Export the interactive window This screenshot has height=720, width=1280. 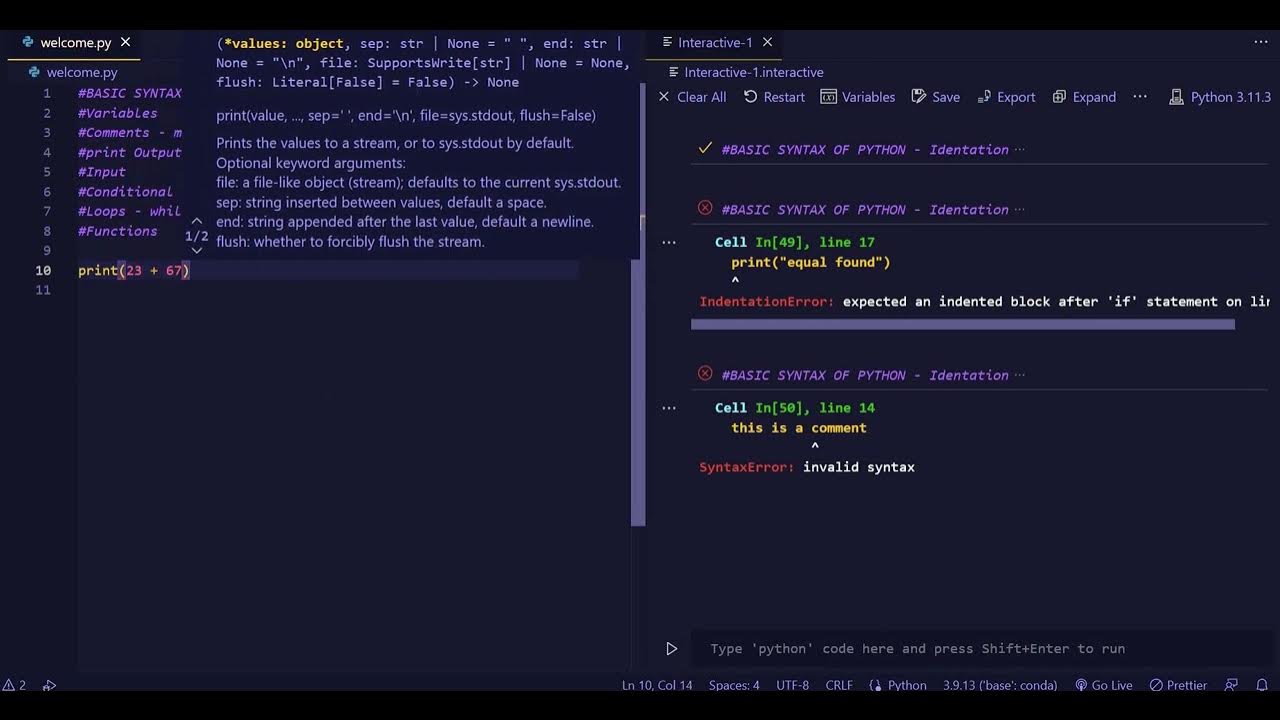pyautogui.click(x=1005, y=97)
